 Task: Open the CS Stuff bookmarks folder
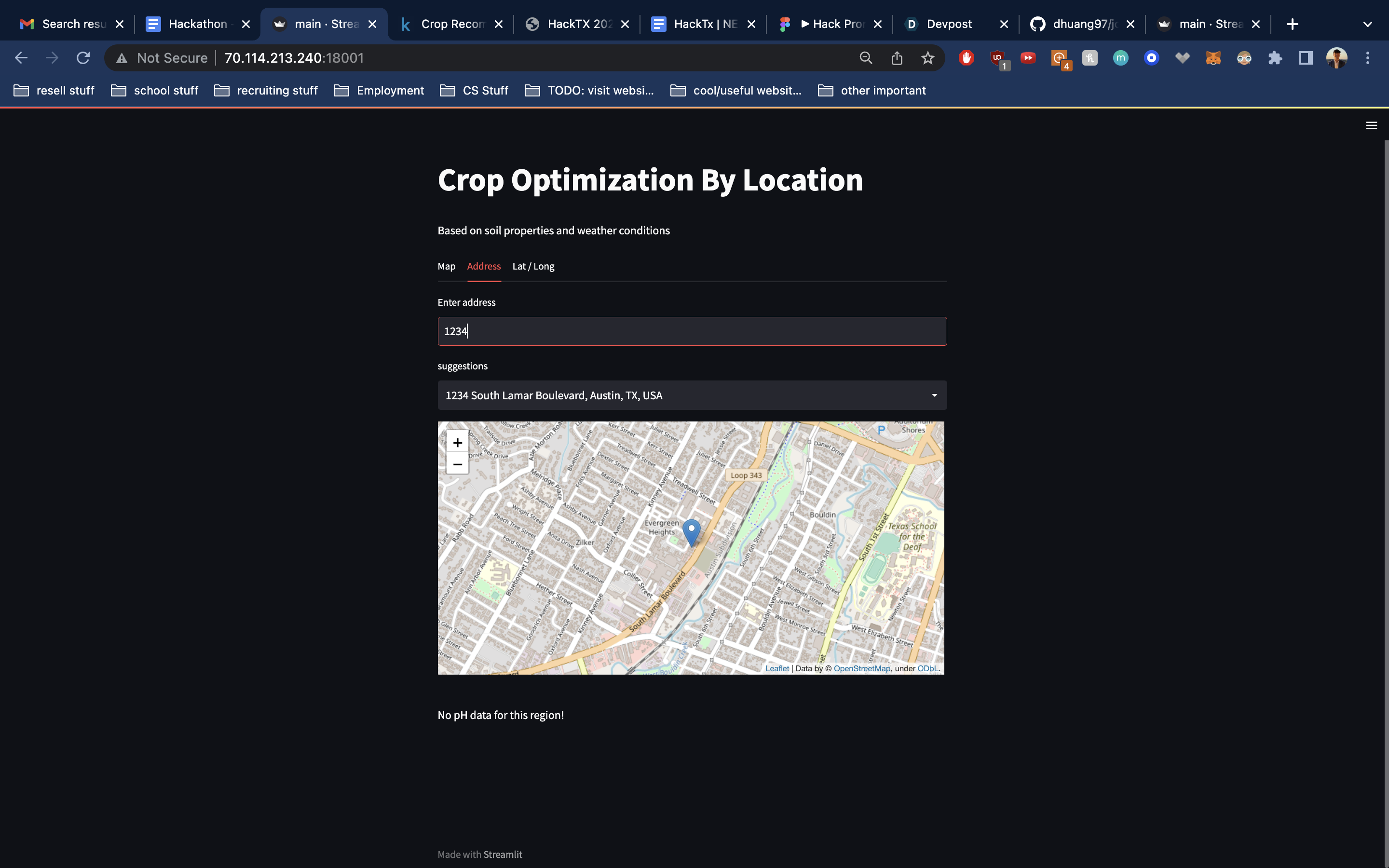coord(474,91)
